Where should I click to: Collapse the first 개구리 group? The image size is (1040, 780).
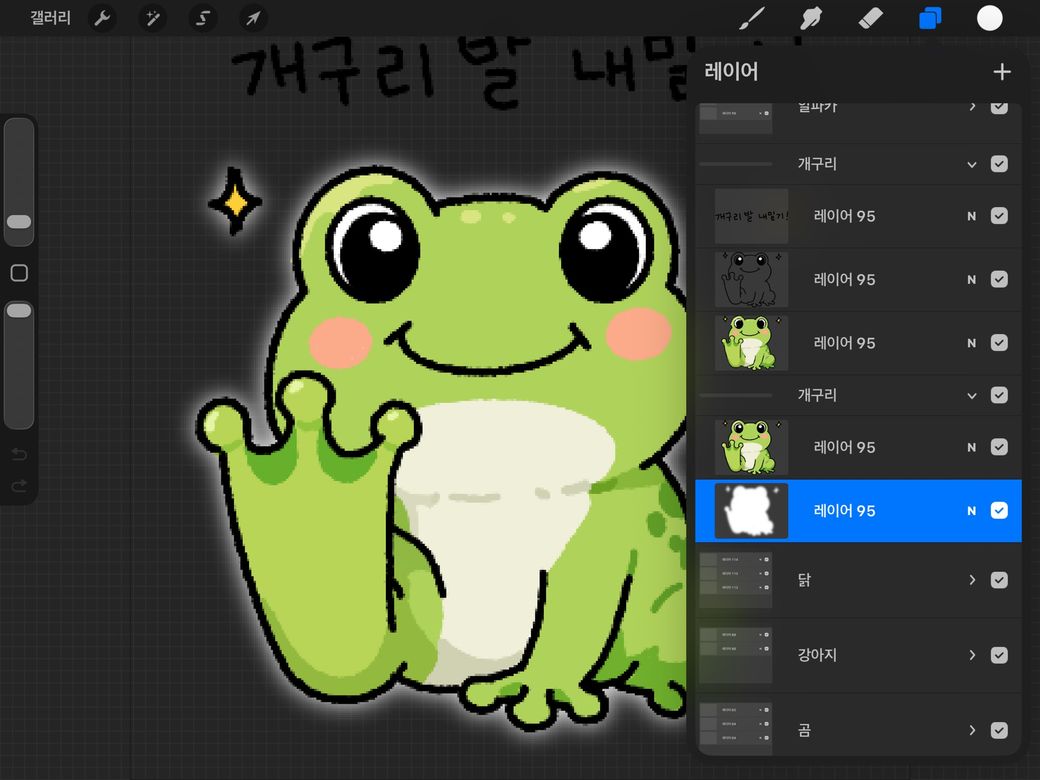click(972, 164)
